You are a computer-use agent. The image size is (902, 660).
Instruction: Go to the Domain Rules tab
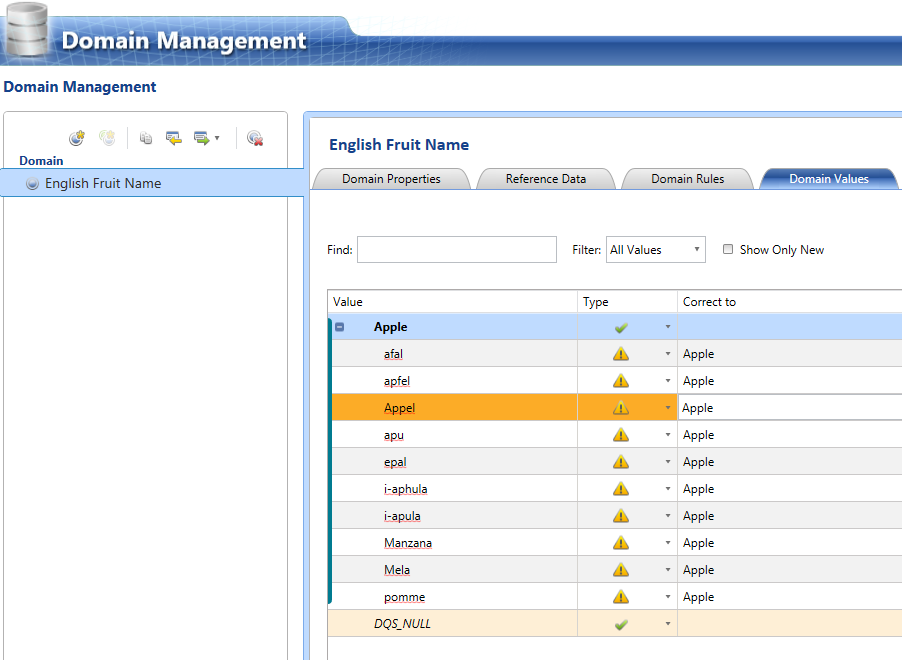pyautogui.click(x=687, y=179)
